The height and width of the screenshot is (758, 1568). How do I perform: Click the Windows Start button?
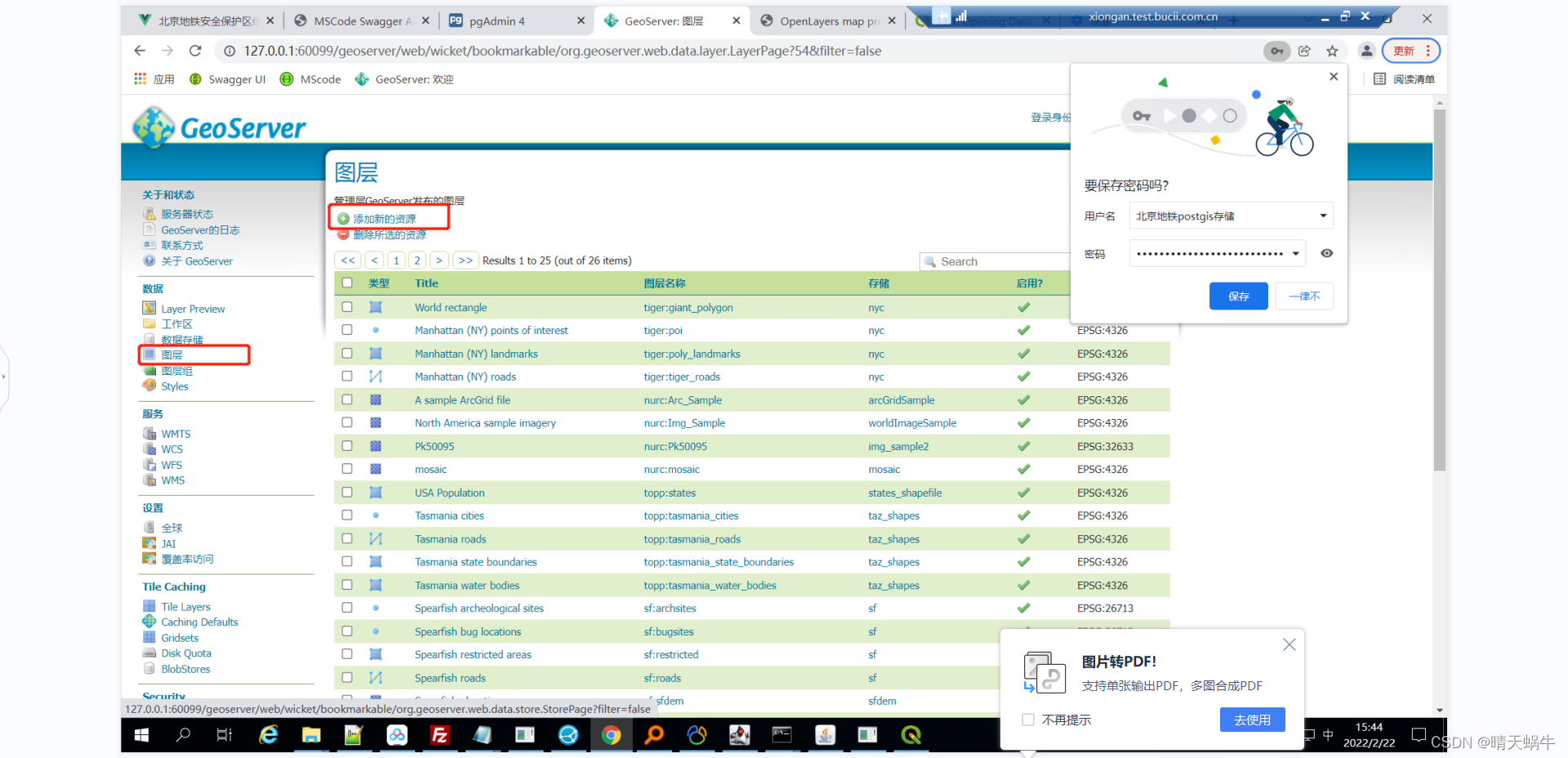pos(141,735)
